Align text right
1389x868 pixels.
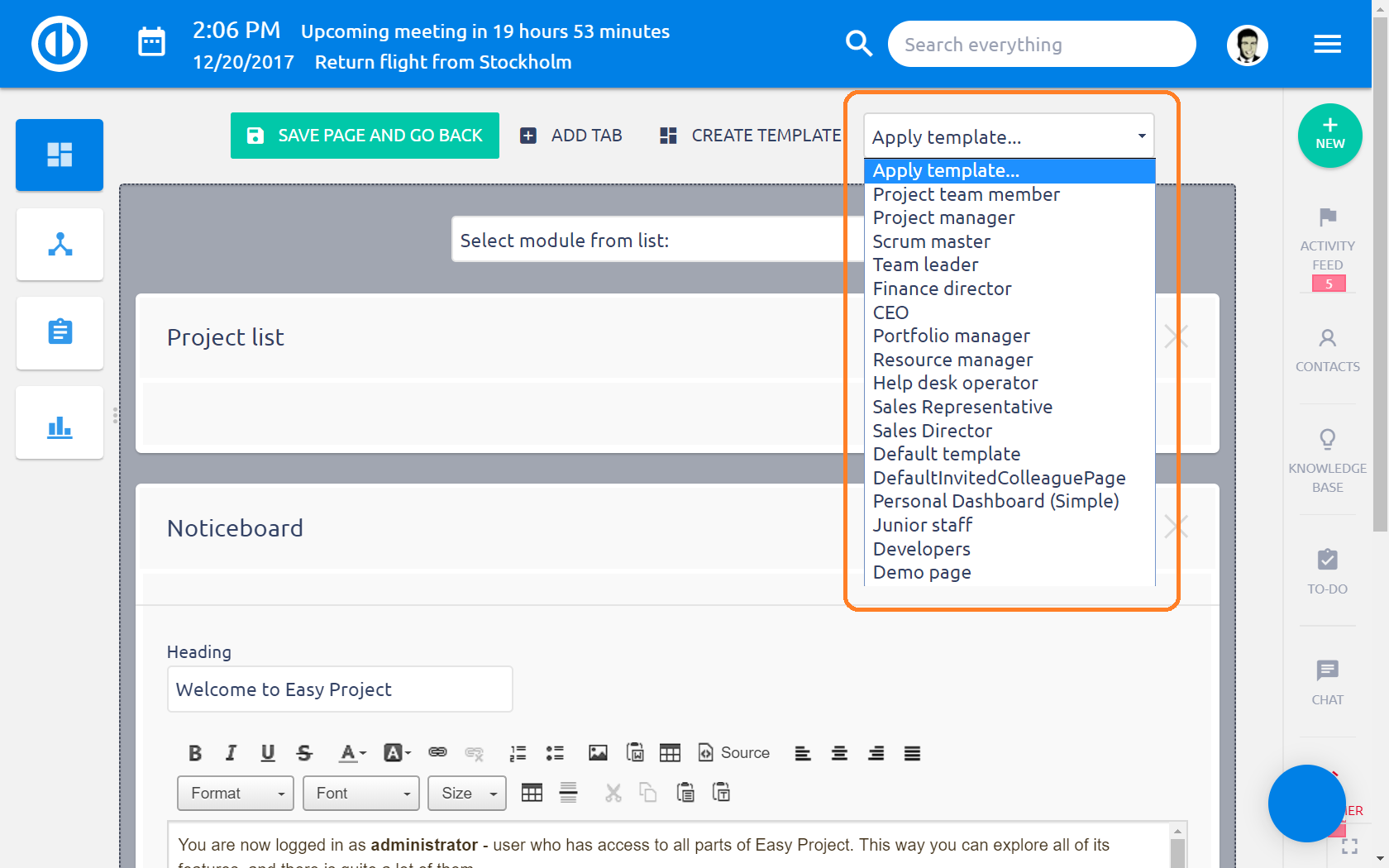pos(876,753)
